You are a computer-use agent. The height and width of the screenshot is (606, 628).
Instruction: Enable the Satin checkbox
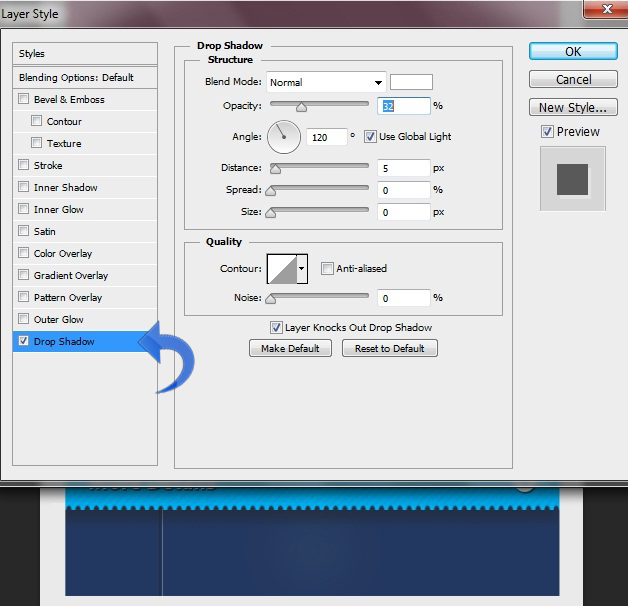pos(24,231)
